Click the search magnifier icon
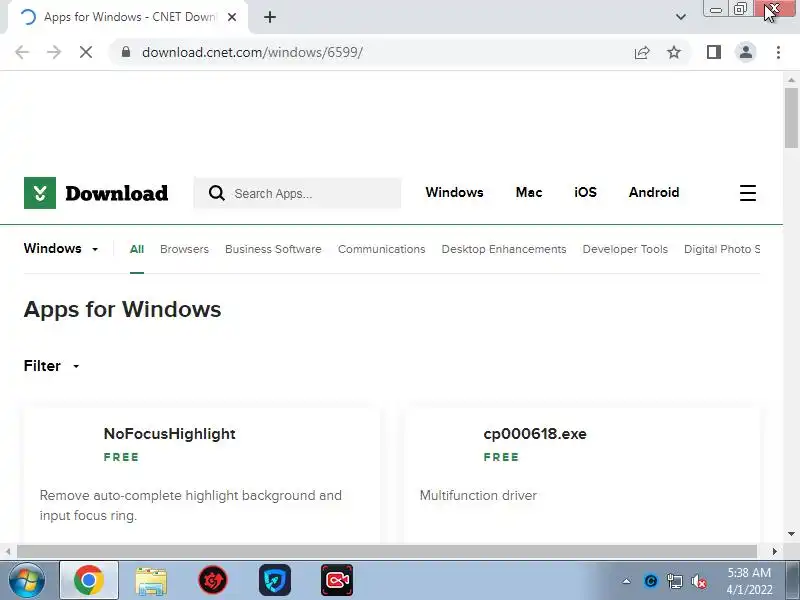Screen dimensions: 800x600 pos(217,193)
